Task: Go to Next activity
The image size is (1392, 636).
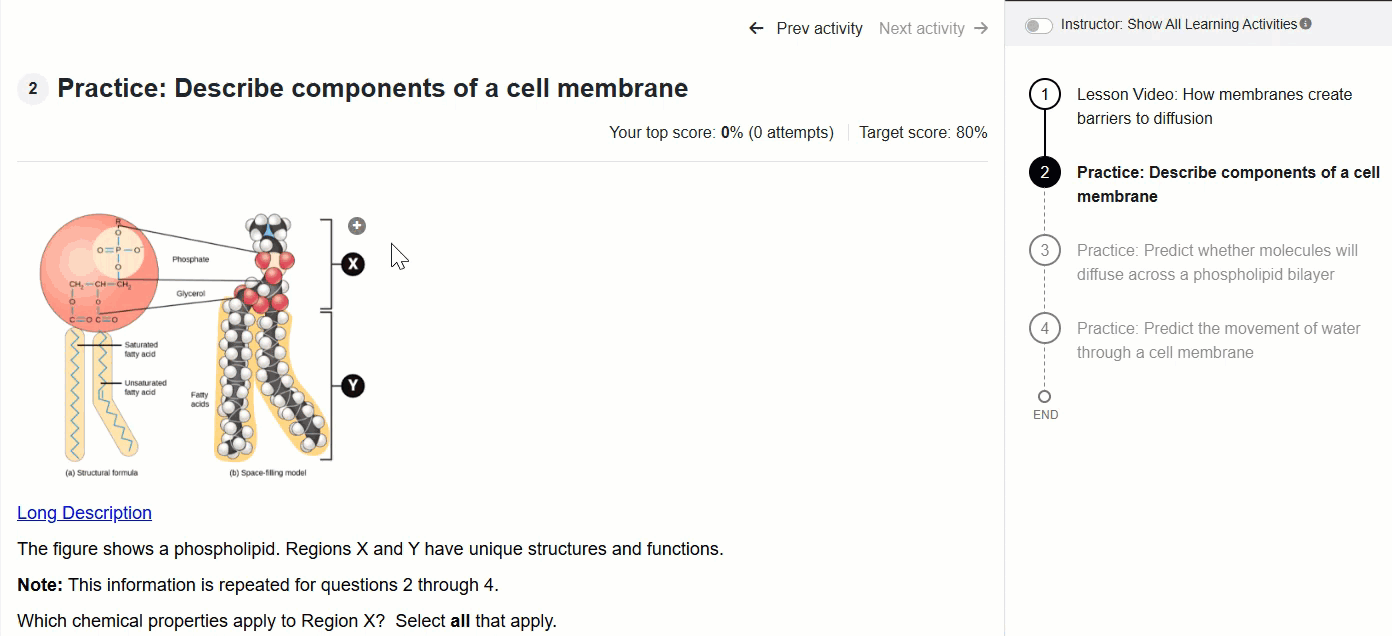Action: [x=933, y=28]
